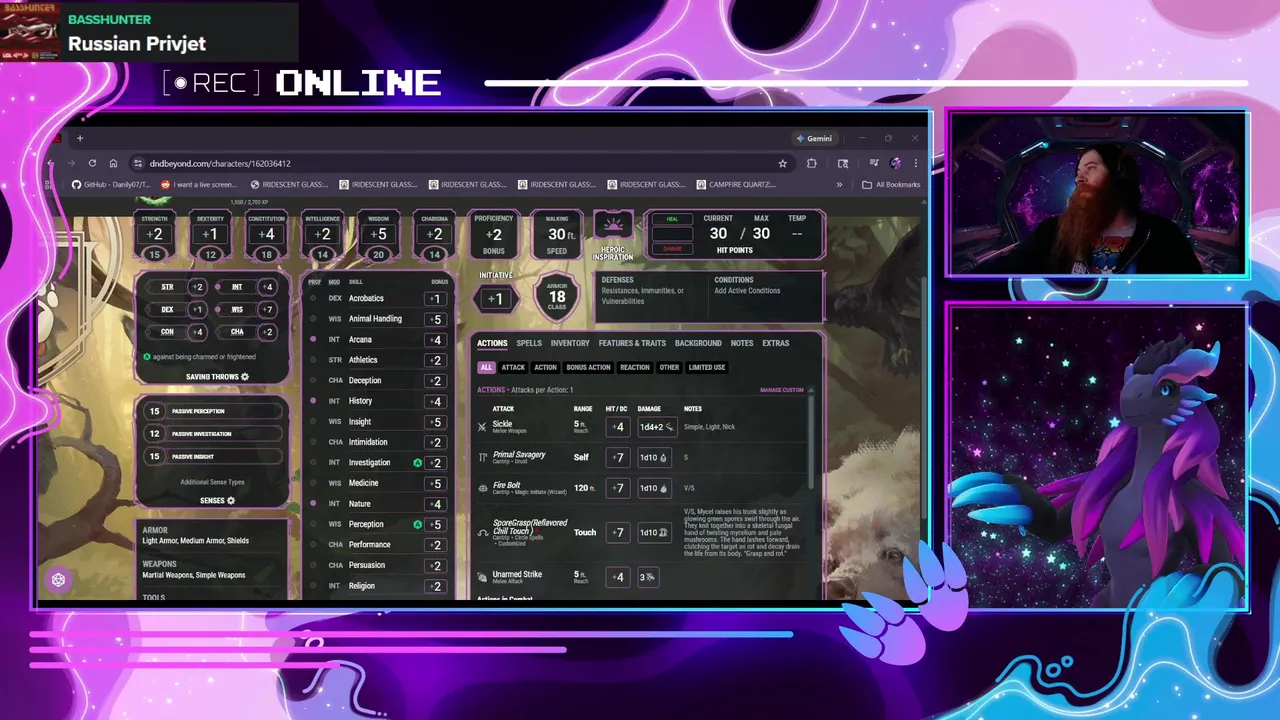Toggle History proficiency dot

pos(313,401)
